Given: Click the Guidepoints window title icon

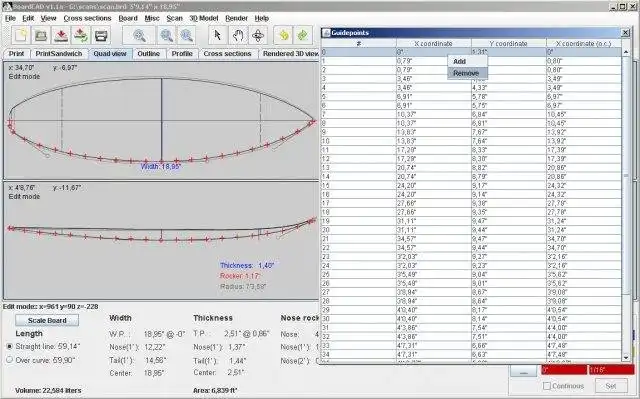Looking at the screenshot, I should (326, 33).
